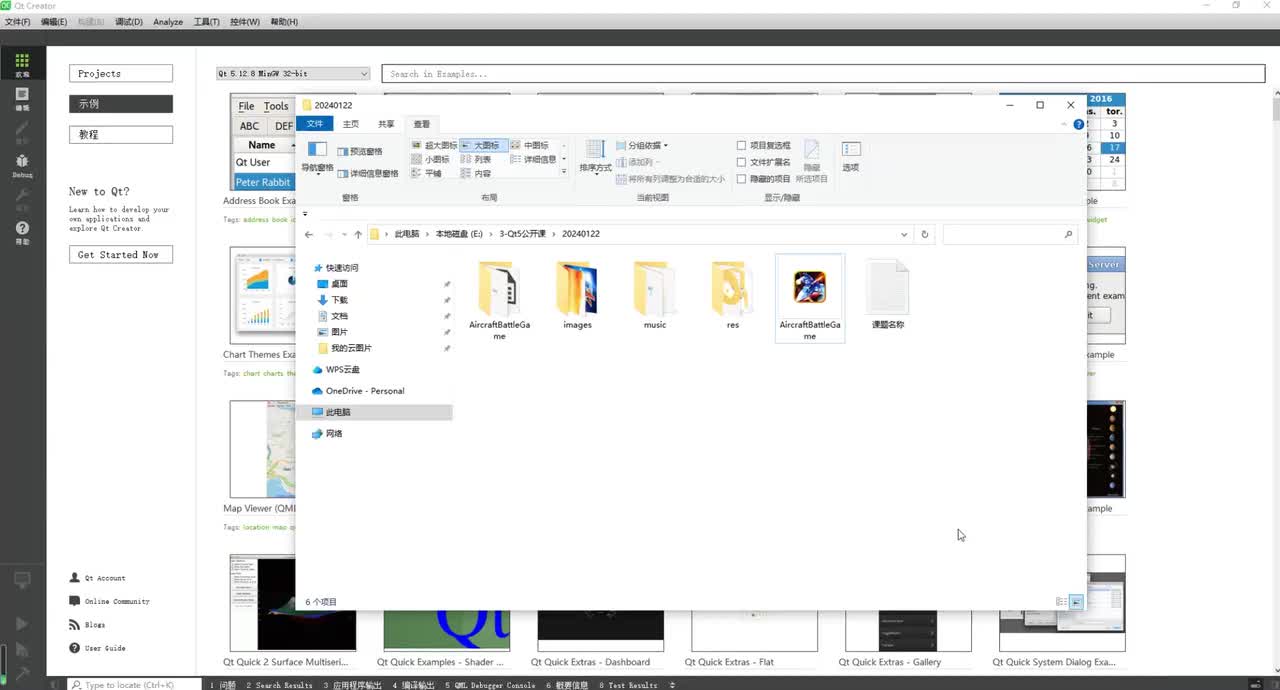Image resolution: width=1280 pixels, height=690 pixels.
Task: Switch to the 主页 ribbon tab in Explorer
Action: pyautogui.click(x=351, y=124)
